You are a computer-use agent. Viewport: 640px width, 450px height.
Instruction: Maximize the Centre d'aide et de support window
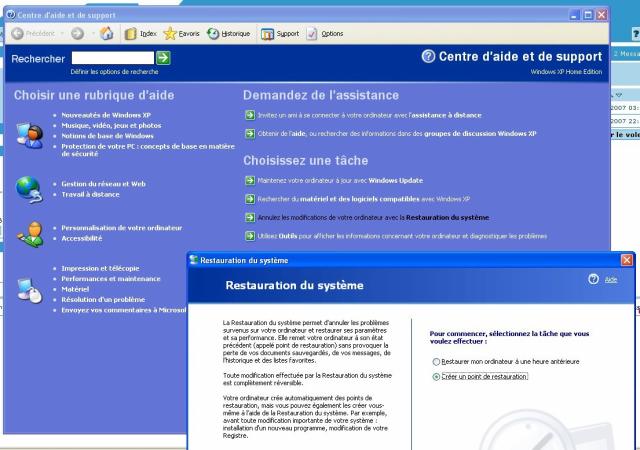tap(588, 15)
